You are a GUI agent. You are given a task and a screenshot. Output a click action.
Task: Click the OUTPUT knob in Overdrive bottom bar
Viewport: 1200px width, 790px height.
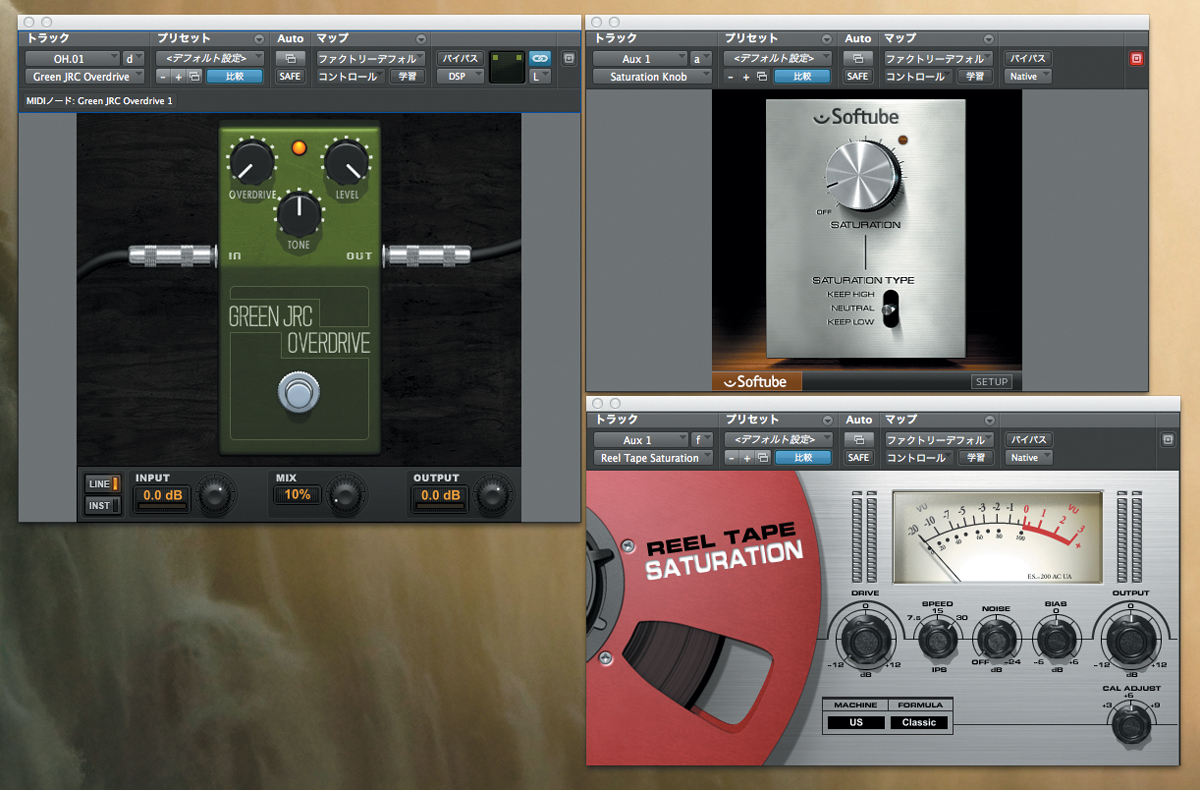(x=493, y=495)
